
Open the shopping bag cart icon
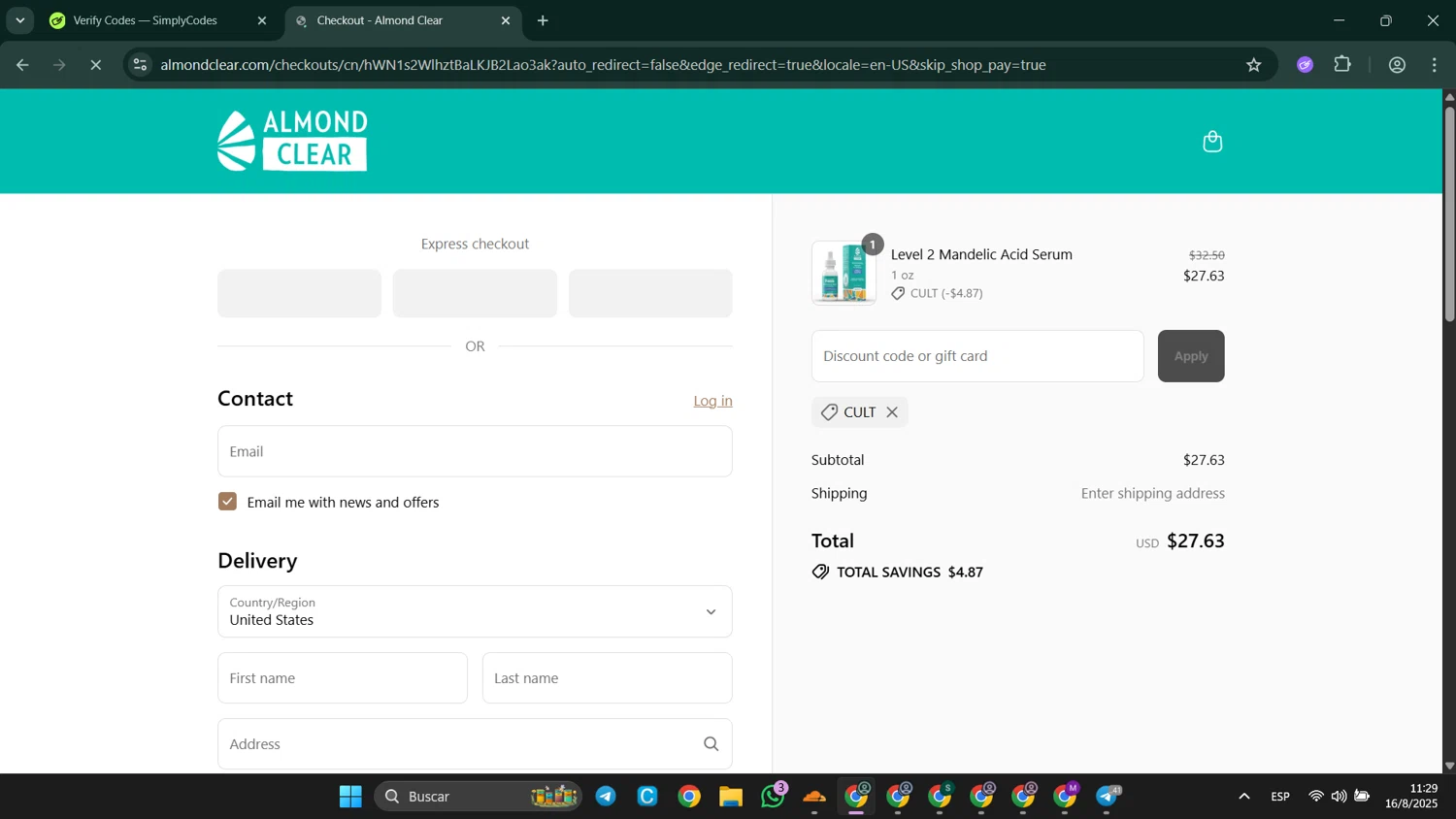[x=1212, y=142]
